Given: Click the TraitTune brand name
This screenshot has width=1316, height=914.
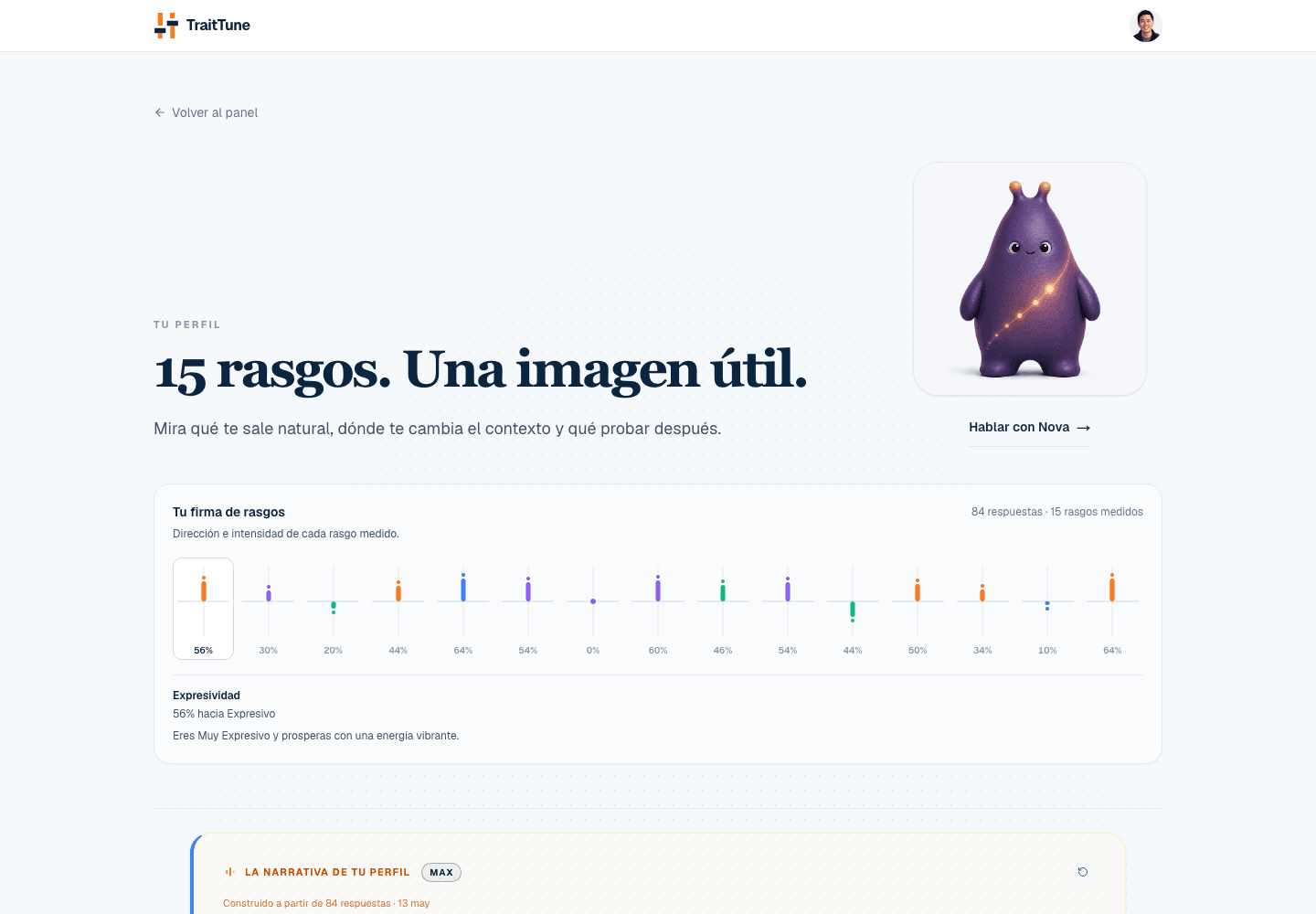Looking at the screenshot, I should tap(218, 26).
